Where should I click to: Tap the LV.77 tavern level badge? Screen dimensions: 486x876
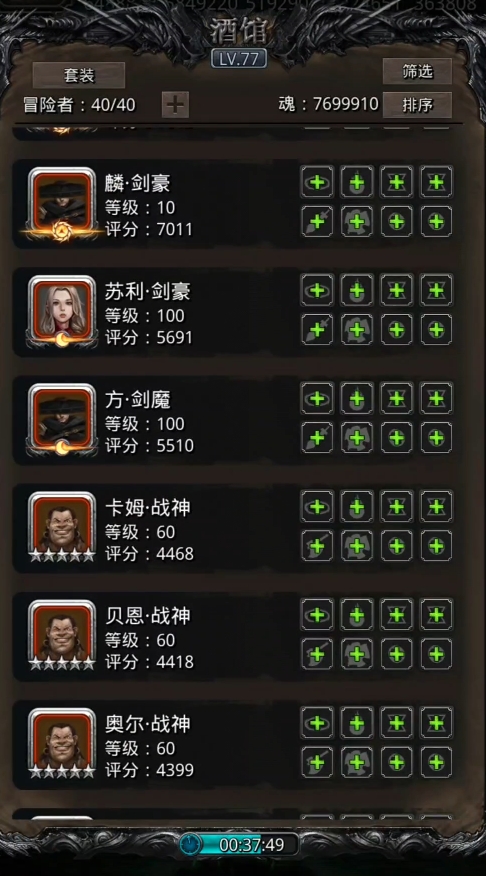point(239,59)
